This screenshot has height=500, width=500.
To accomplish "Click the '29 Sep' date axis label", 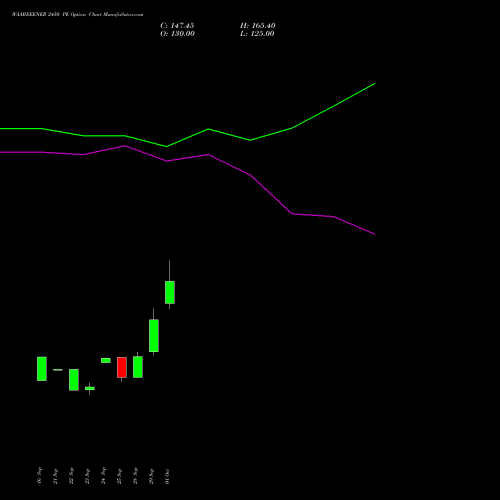I will [151, 476].
